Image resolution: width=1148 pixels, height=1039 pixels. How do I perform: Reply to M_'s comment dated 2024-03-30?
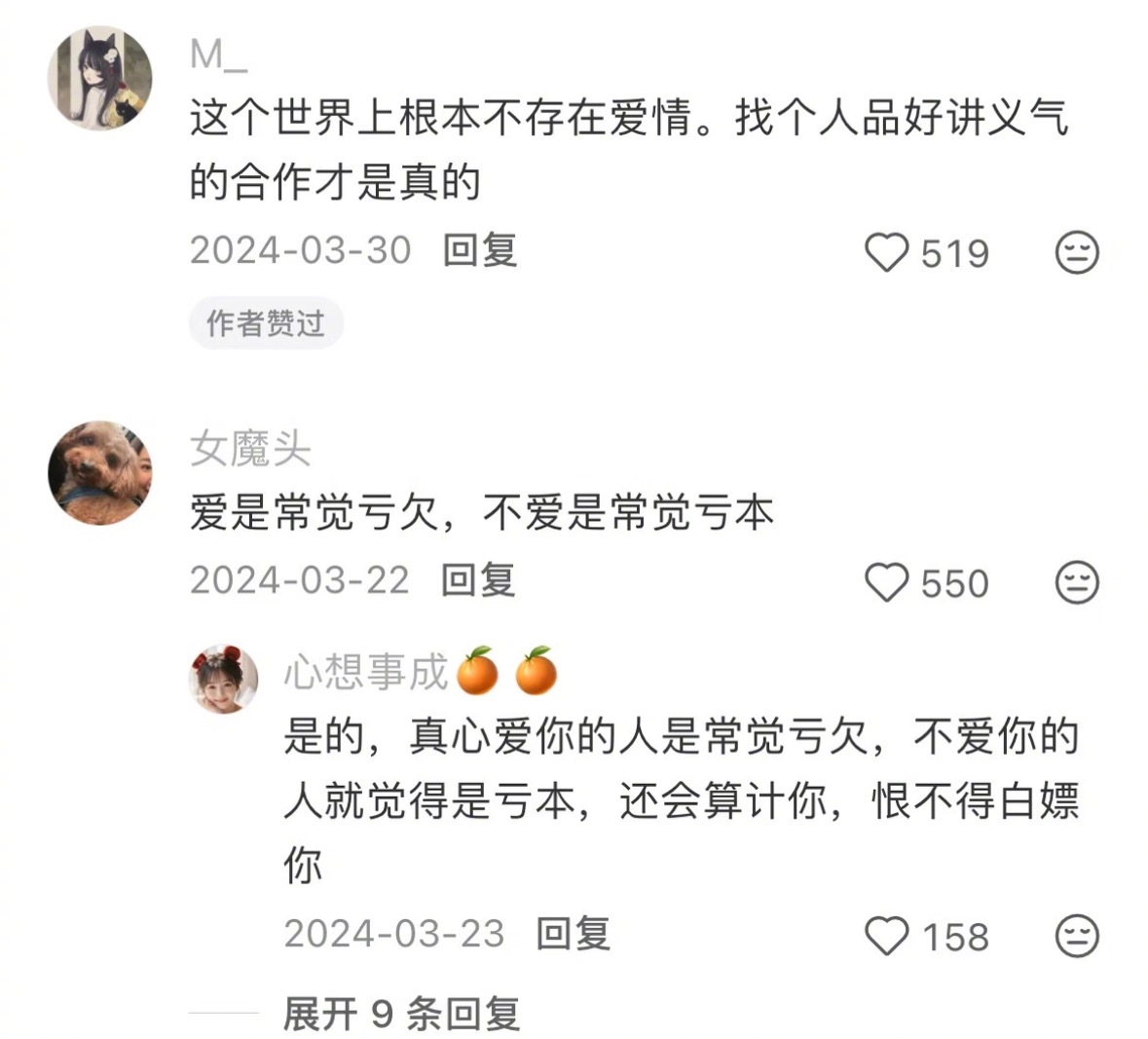click(480, 250)
